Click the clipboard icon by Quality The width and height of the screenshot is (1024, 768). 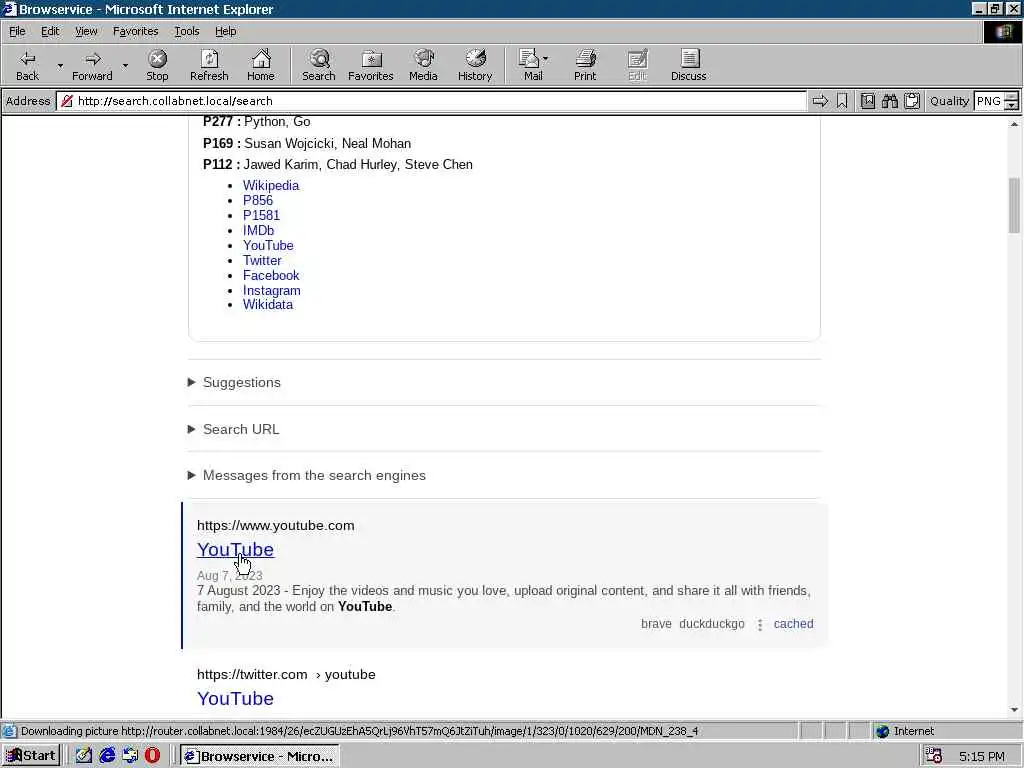[912, 101]
